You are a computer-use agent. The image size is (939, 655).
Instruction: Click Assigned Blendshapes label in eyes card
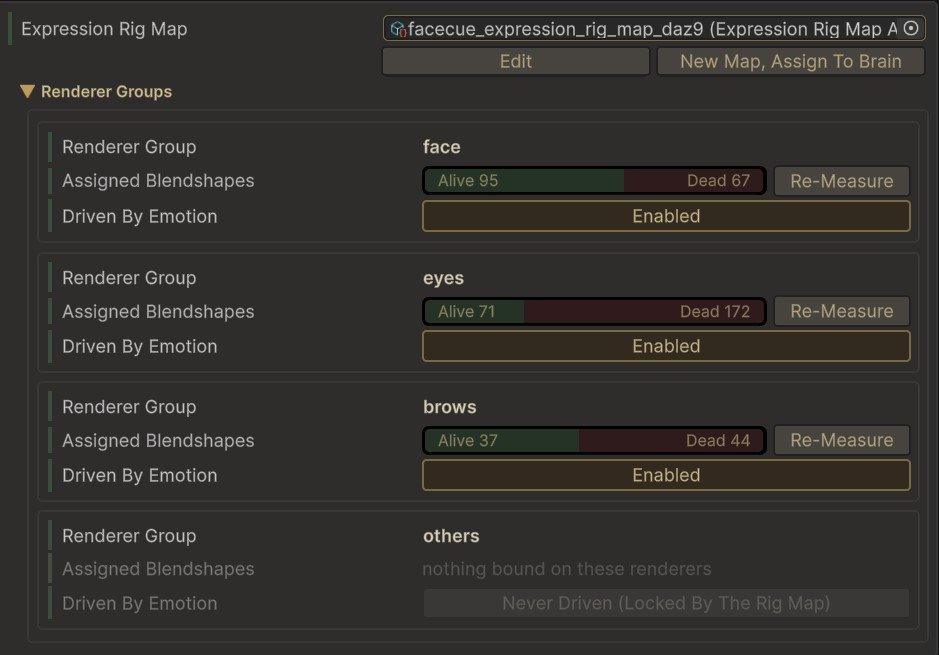[158, 311]
